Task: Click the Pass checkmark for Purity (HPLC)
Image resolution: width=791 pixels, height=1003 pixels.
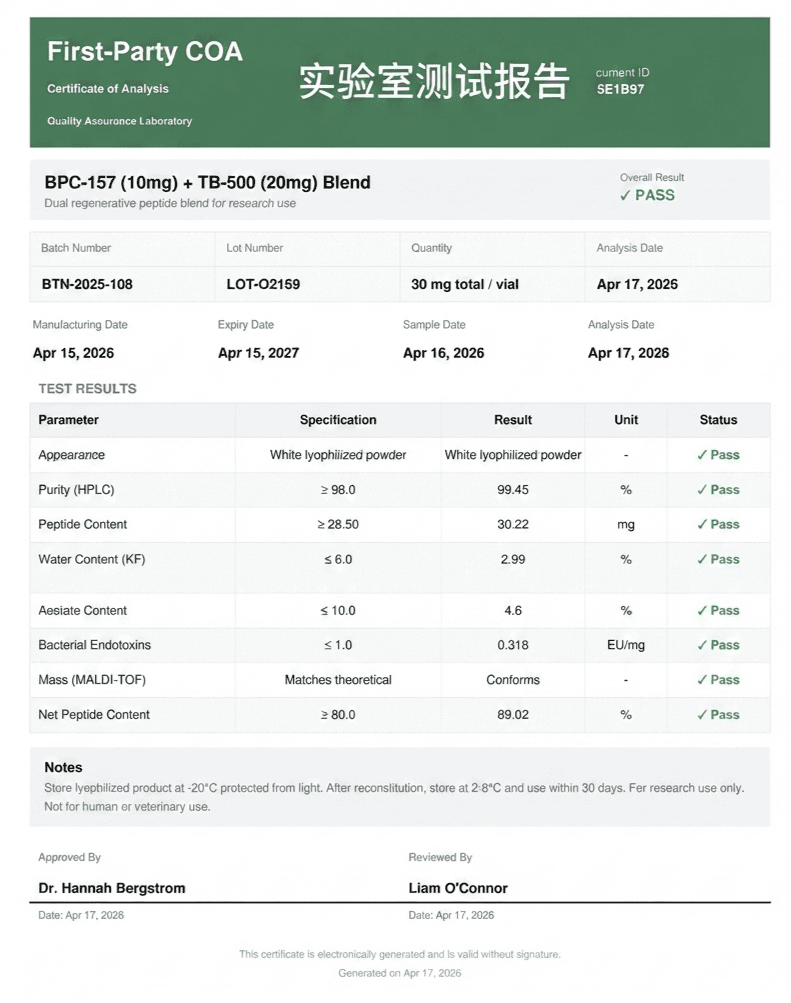Action: click(x=701, y=490)
